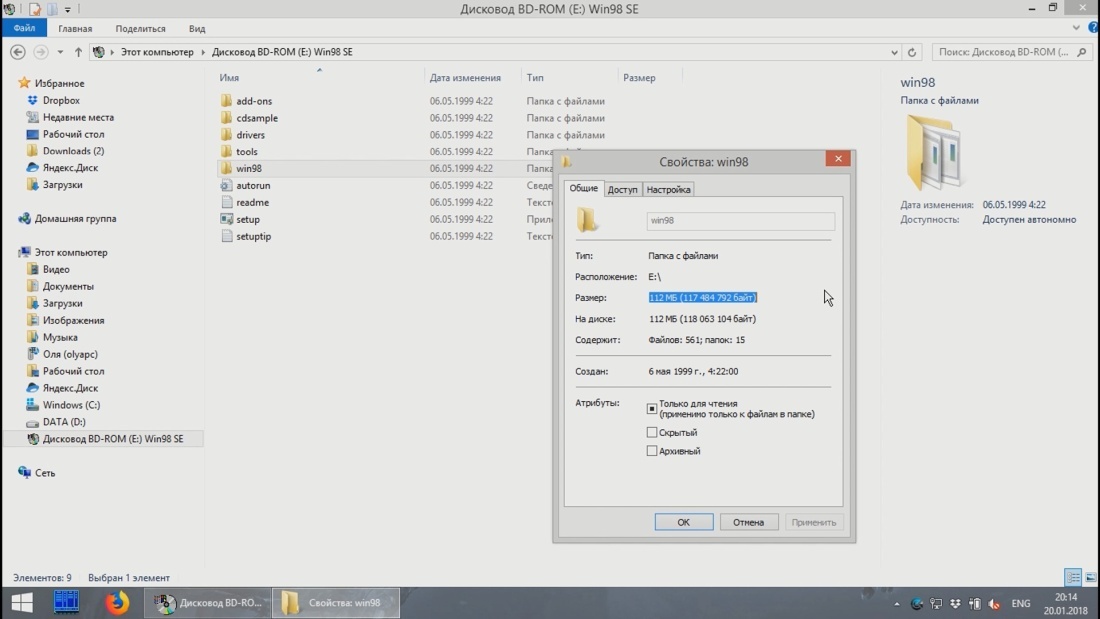Open the recent locations dropdown arrow

60,52
